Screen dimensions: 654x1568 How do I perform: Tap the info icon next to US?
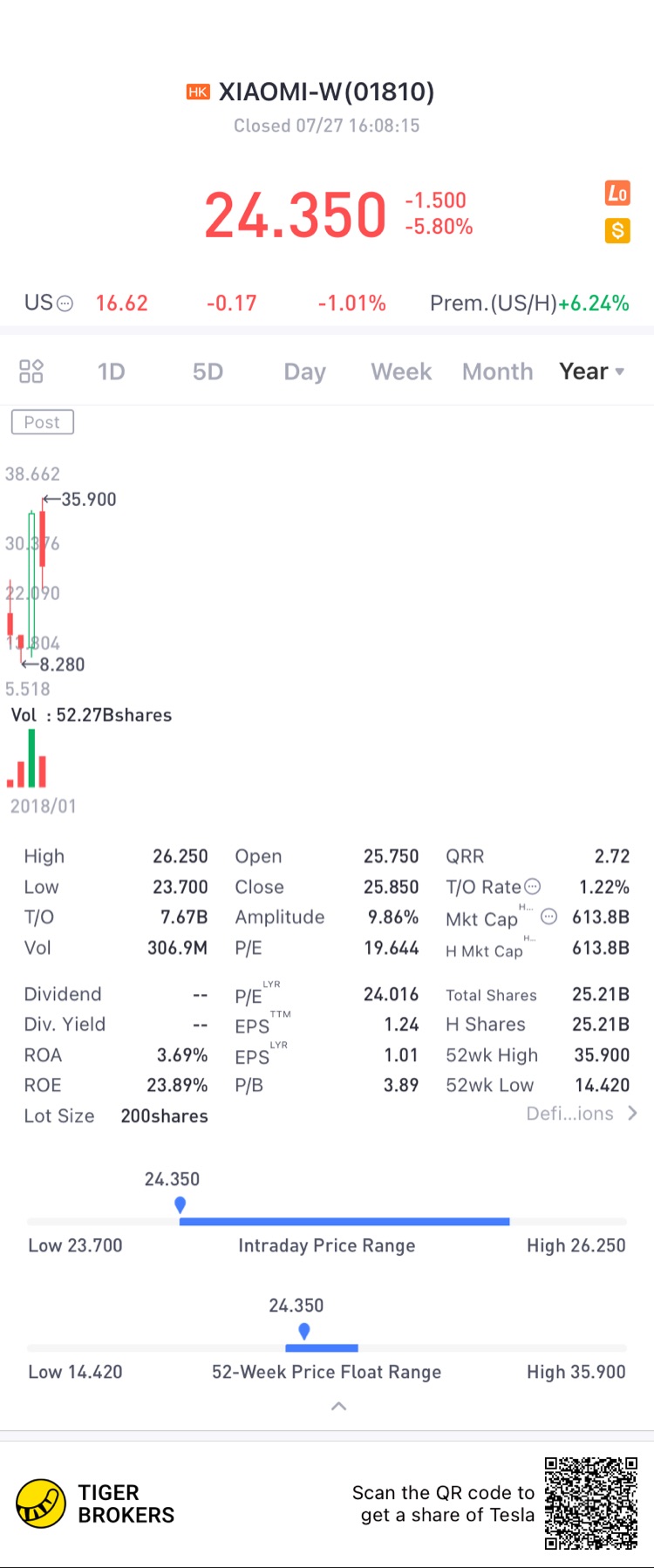(x=65, y=303)
